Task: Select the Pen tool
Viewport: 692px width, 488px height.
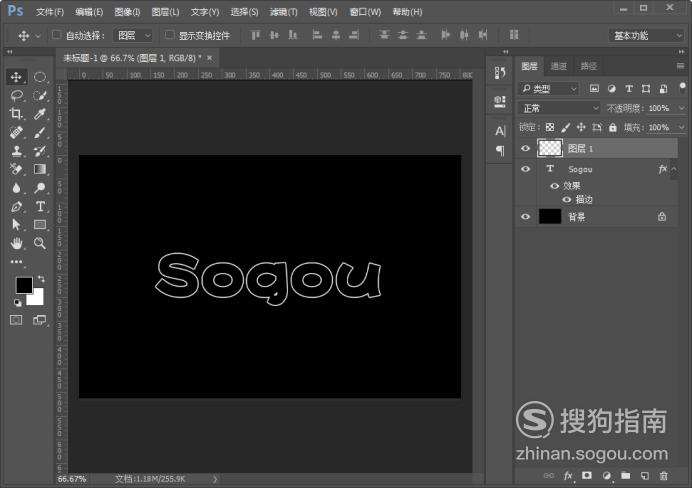Action: 16,206
